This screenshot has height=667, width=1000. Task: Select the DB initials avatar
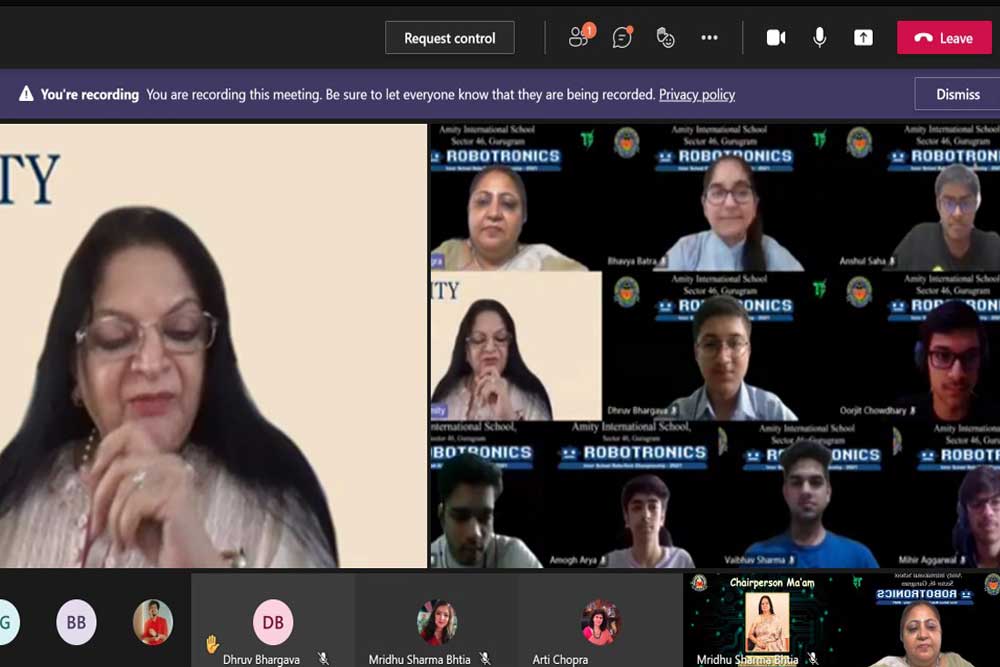pos(273,622)
